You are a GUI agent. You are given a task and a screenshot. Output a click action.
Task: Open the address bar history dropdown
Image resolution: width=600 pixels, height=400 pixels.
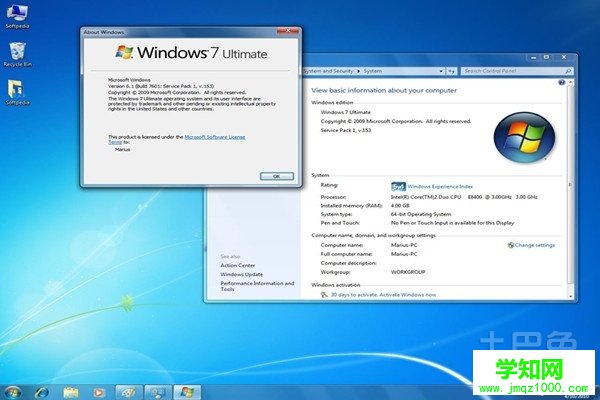tap(441, 71)
